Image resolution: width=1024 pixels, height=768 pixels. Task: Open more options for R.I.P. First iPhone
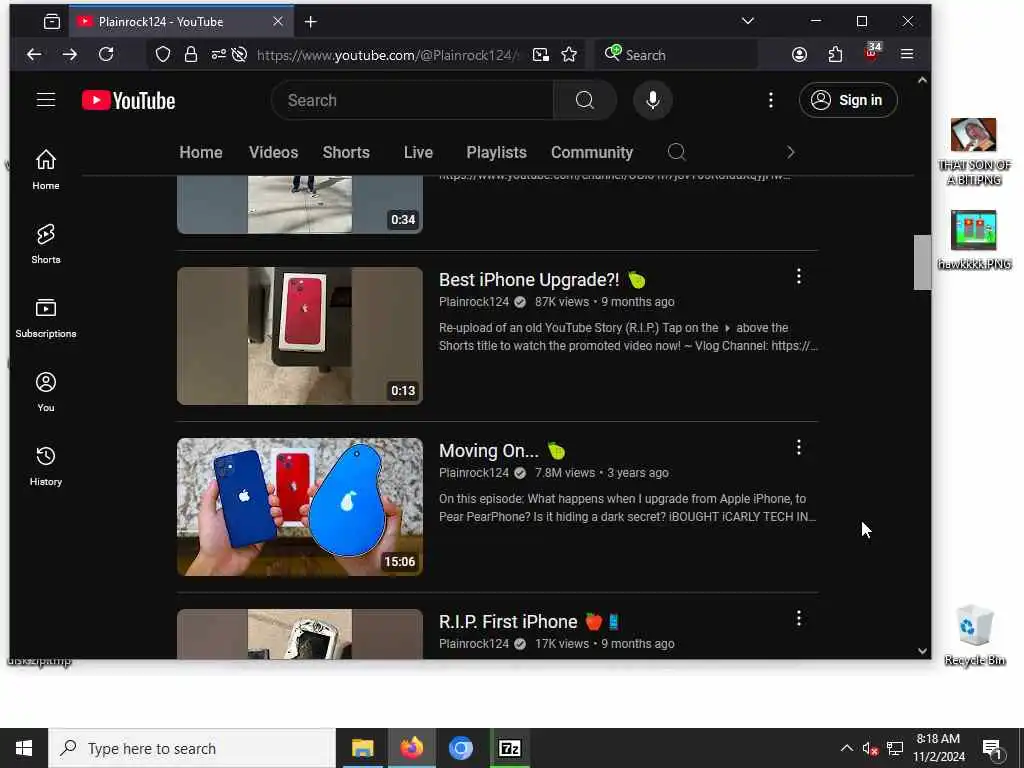[798, 618]
